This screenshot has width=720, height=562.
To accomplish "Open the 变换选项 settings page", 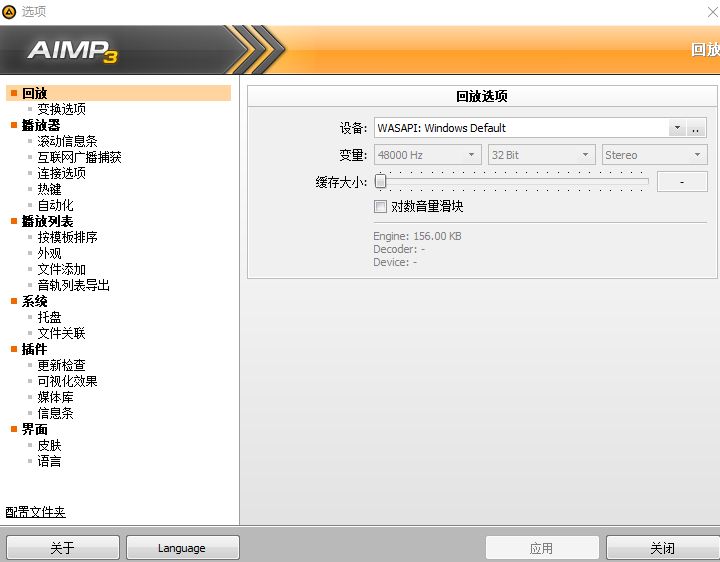I will pyautogui.click(x=62, y=109).
